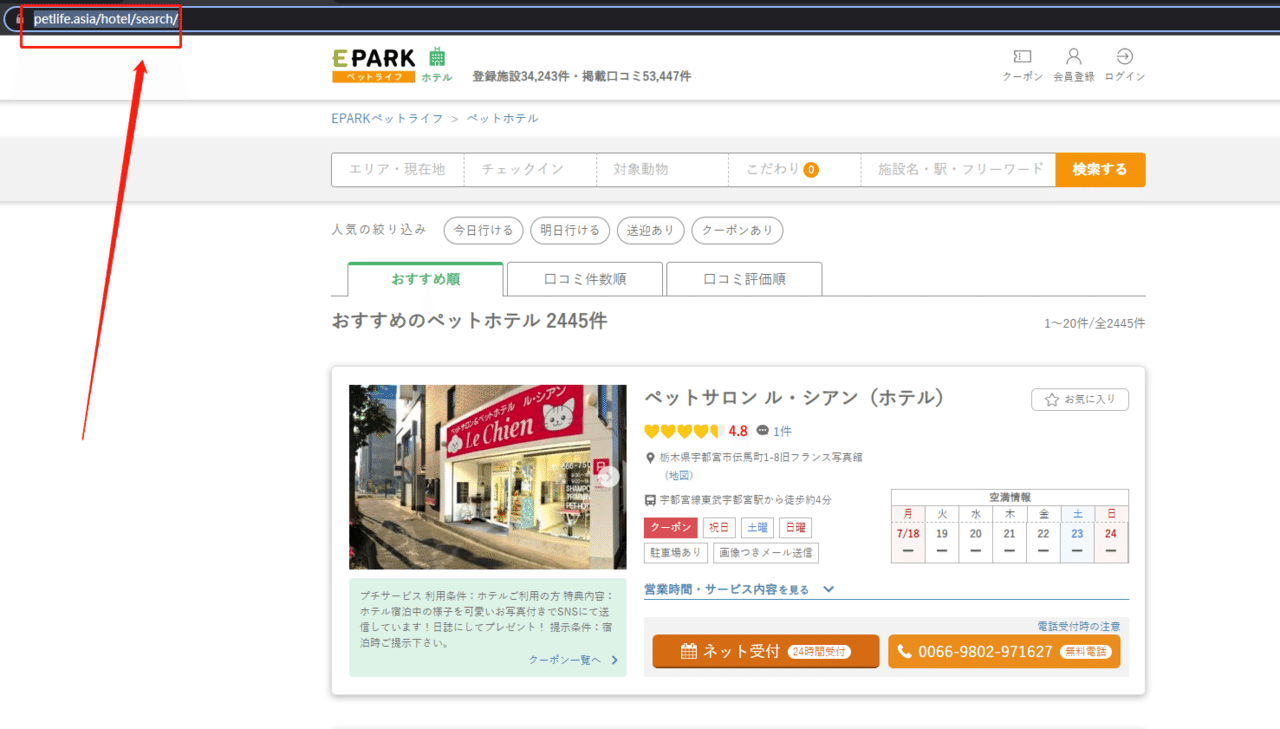Viewport: 1280px width, 729px height.
Task: Open the クーポン coupon ticket icon in header
Action: click(x=1021, y=58)
